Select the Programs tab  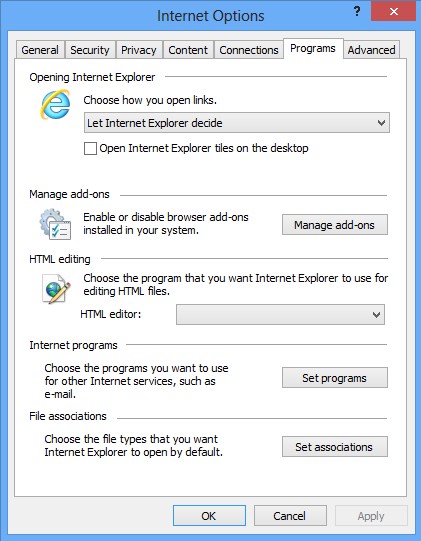313,48
